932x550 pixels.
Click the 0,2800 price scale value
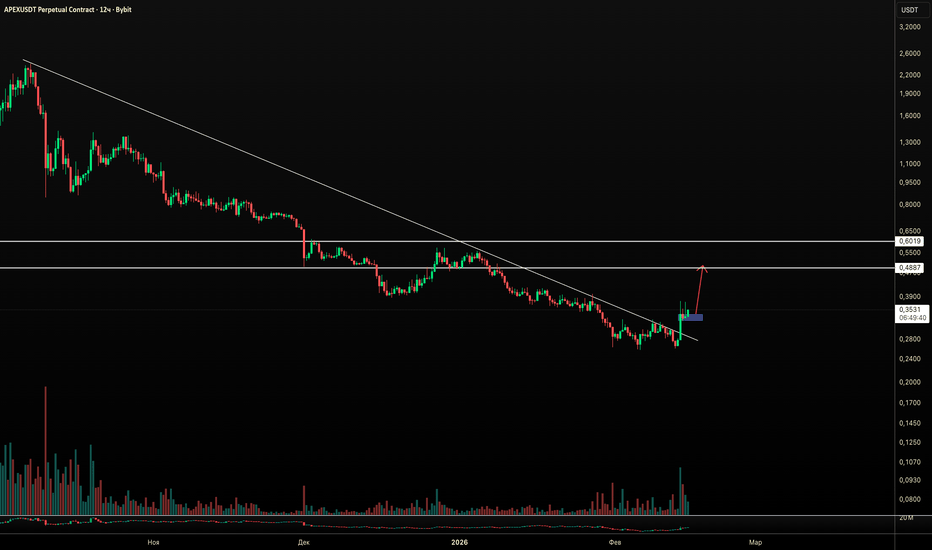(x=910, y=339)
